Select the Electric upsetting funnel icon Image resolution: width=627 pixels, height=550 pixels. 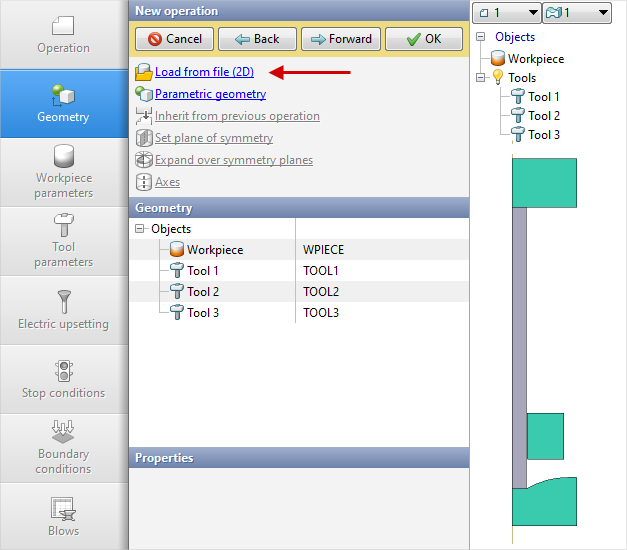point(64,301)
